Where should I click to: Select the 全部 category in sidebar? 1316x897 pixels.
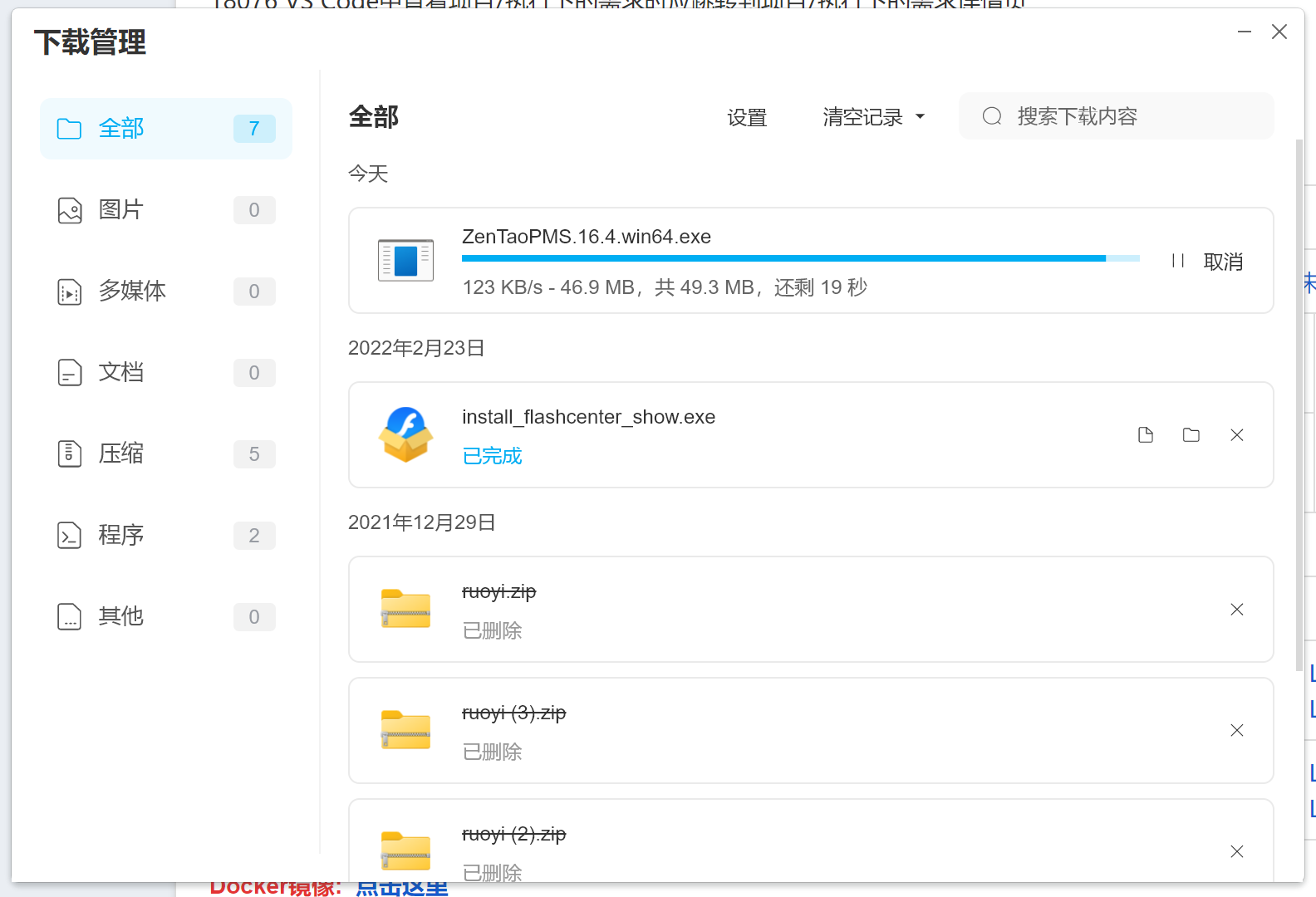[x=166, y=129]
